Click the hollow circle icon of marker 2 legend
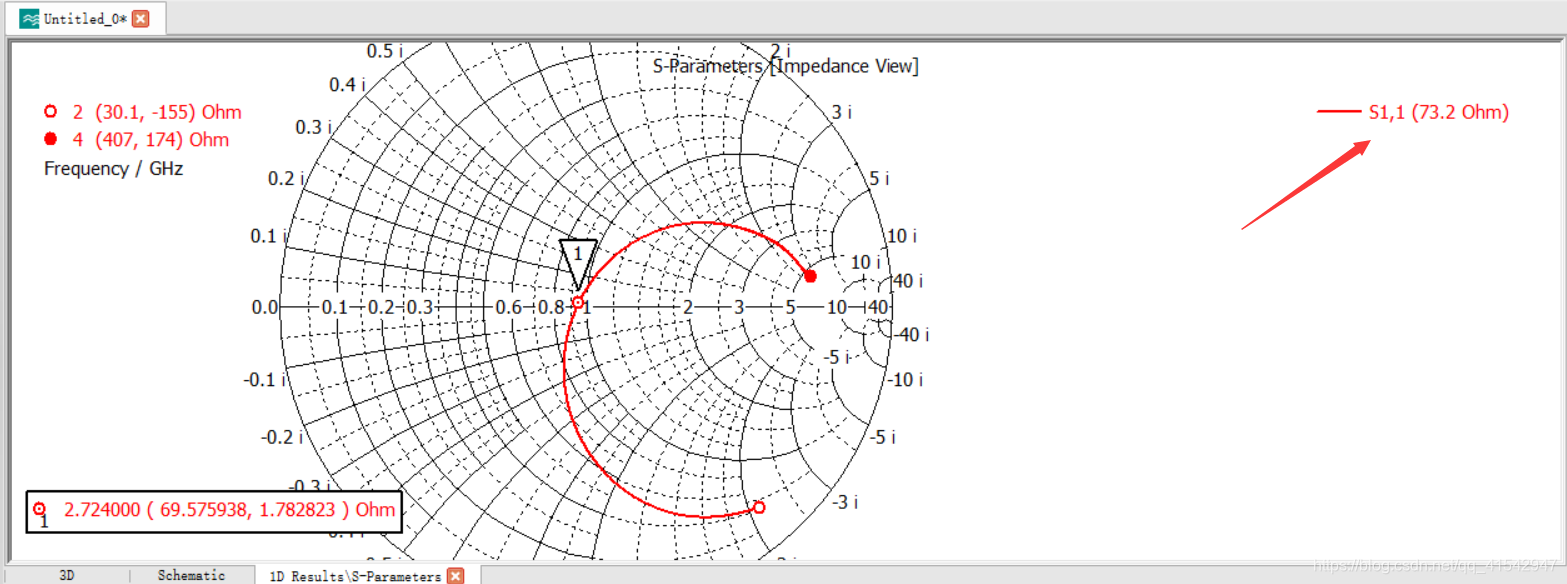 (x=51, y=111)
